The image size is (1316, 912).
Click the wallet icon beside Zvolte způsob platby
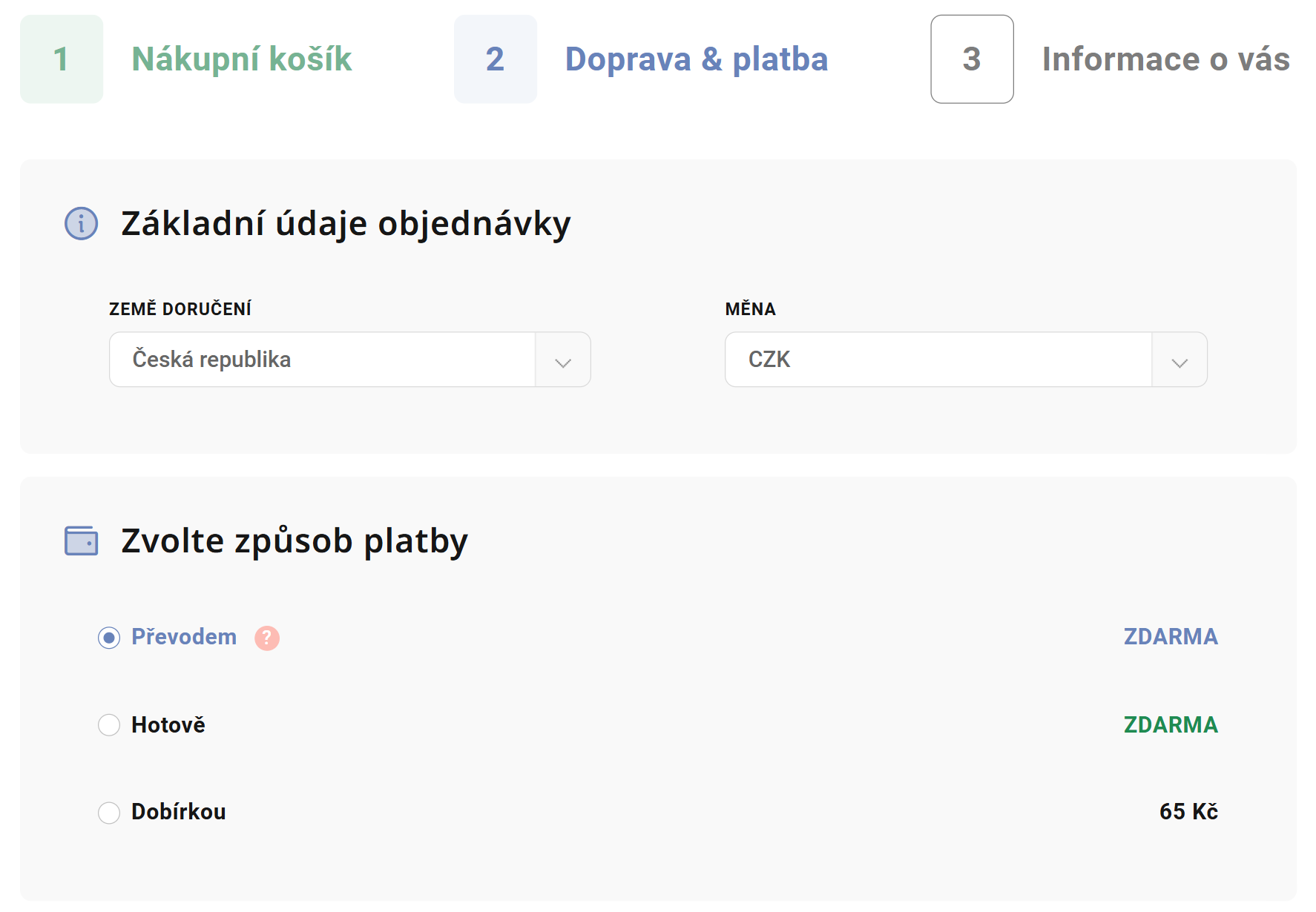point(80,541)
